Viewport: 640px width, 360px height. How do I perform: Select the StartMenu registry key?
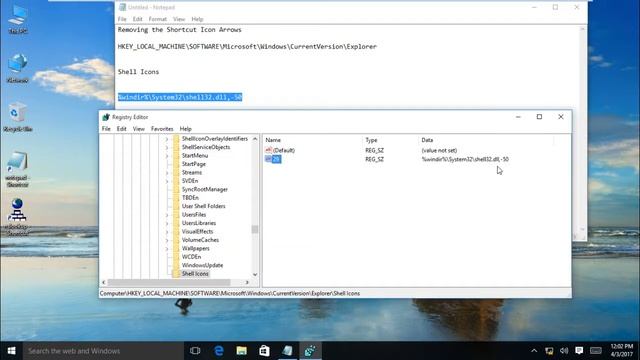click(195, 156)
